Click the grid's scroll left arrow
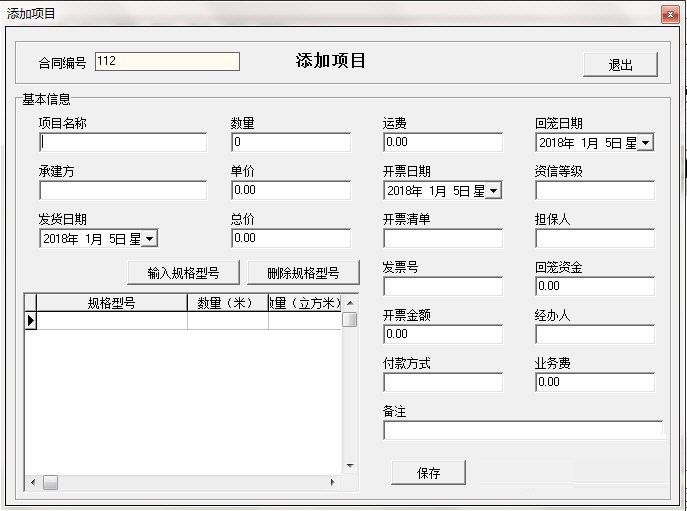 (x=33, y=483)
